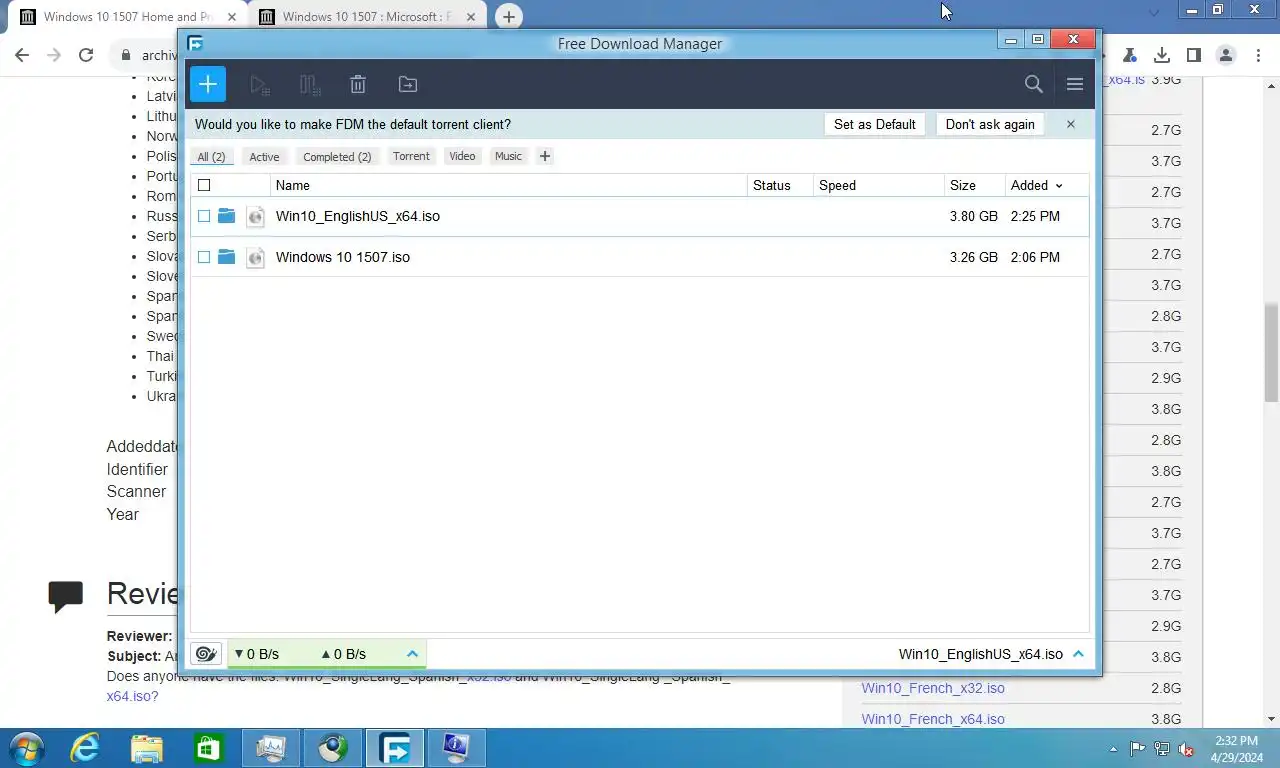Select the Completed (2) filter tab
The height and width of the screenshot is (768, 1280).
[337, 156]
